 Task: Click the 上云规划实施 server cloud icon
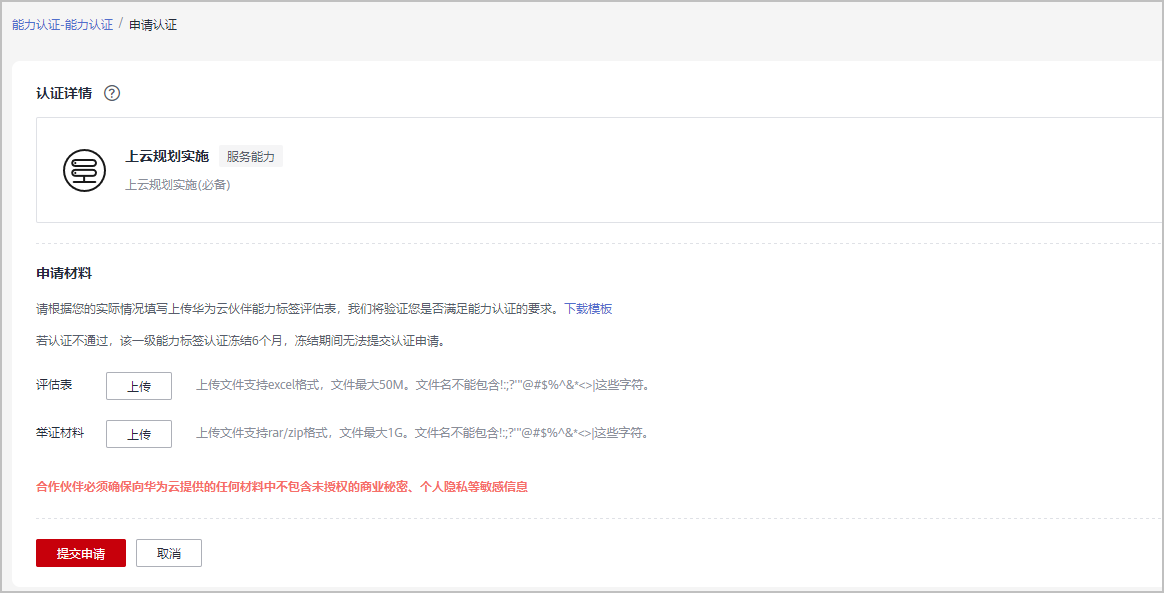coord(84,170)
